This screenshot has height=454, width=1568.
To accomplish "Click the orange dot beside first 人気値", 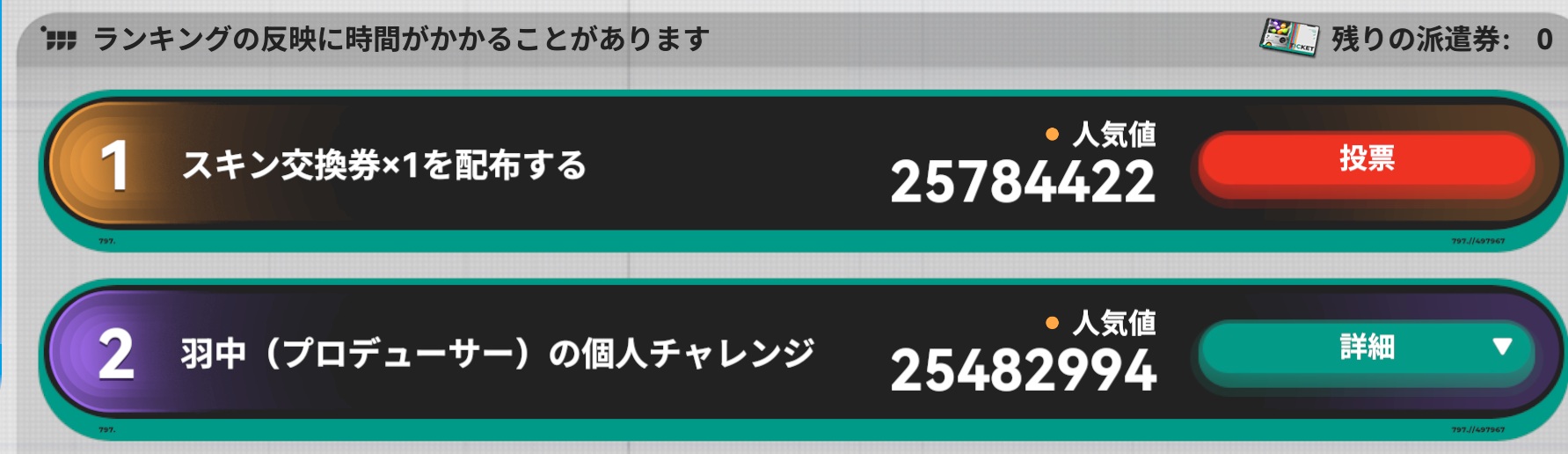I will 1052,135.
